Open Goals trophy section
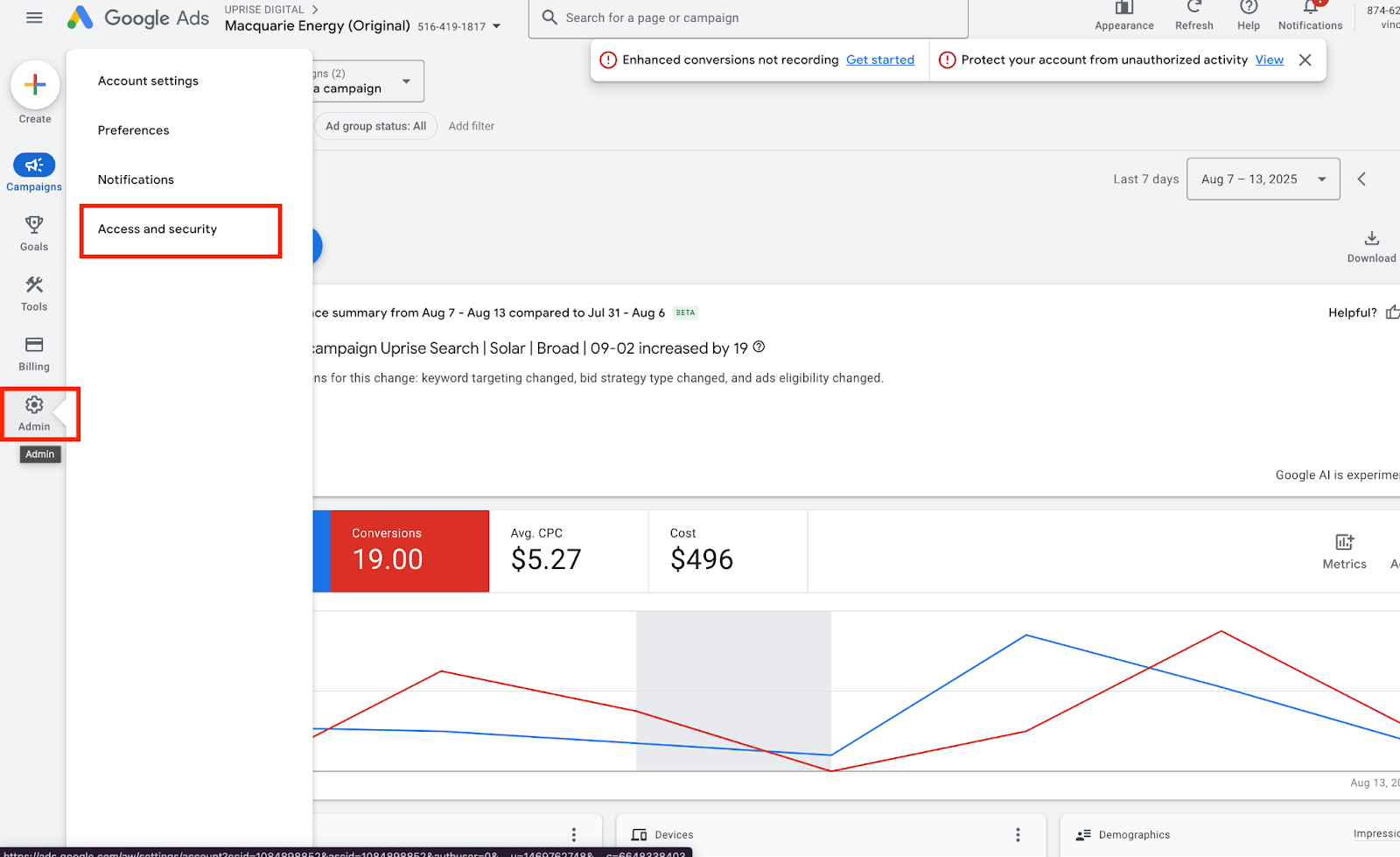 pyautogui.click(x=34, y=234)
